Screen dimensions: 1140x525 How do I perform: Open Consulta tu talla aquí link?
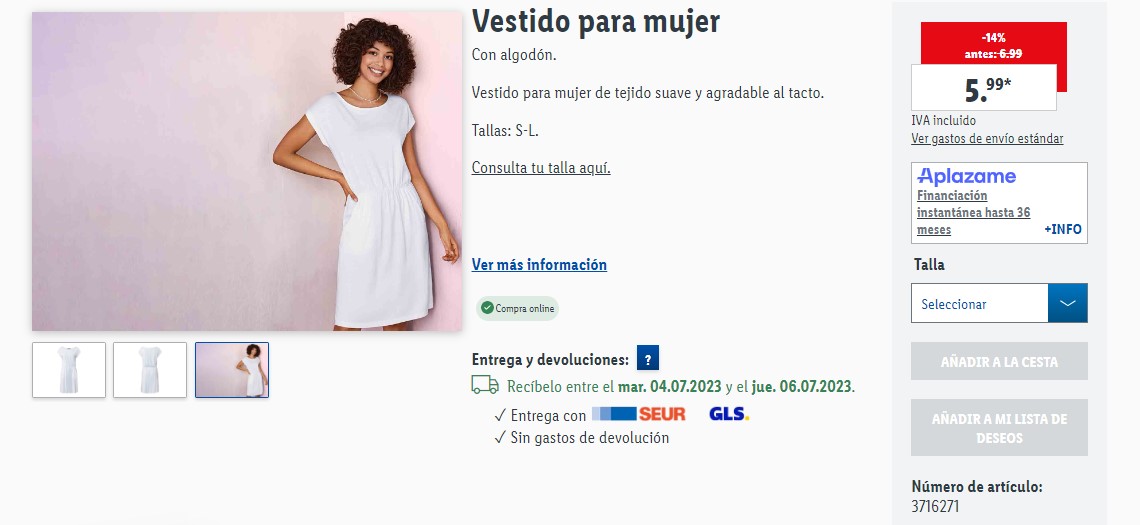pos(541,168)
